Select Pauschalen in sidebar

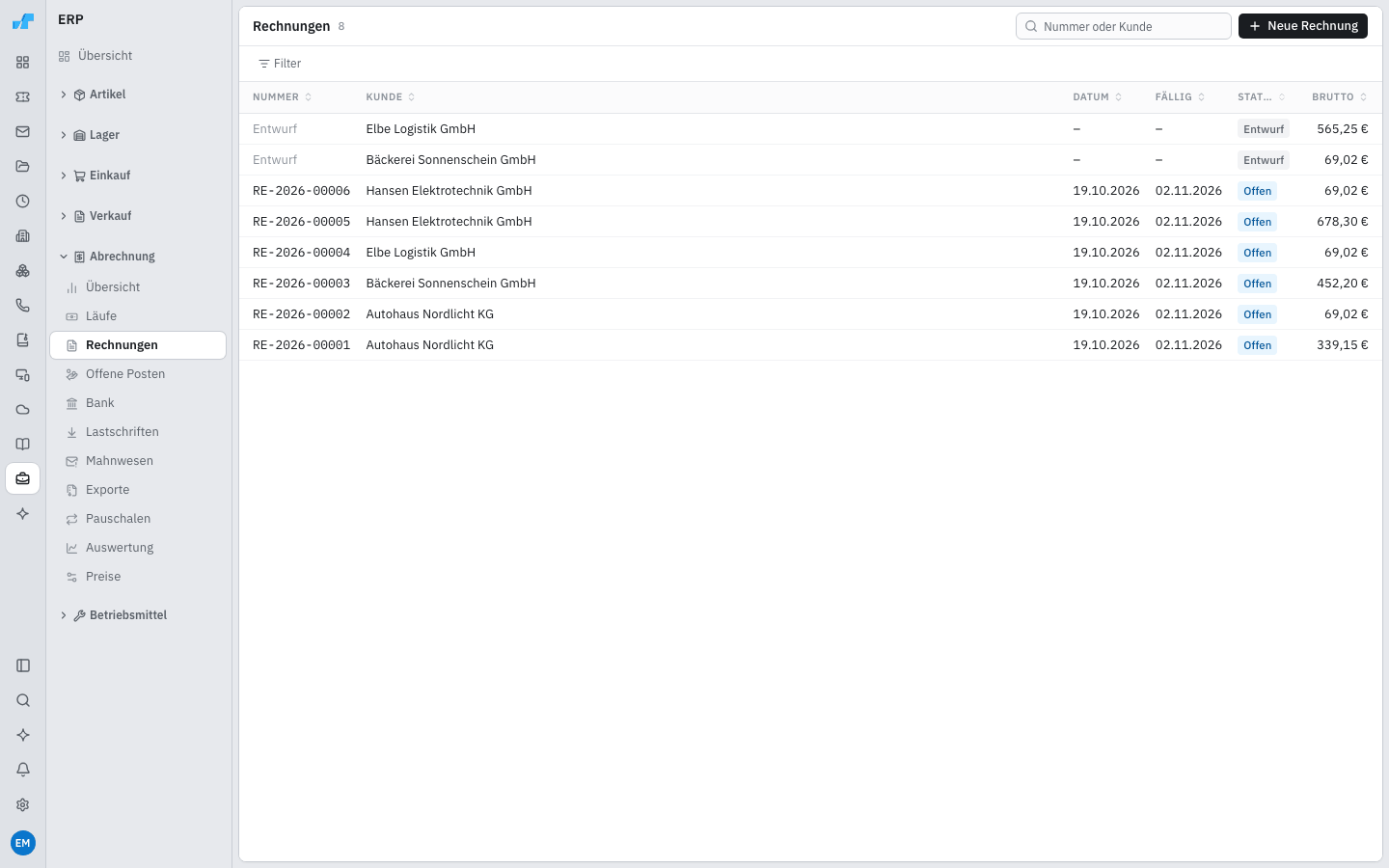[x=138, y=519]
